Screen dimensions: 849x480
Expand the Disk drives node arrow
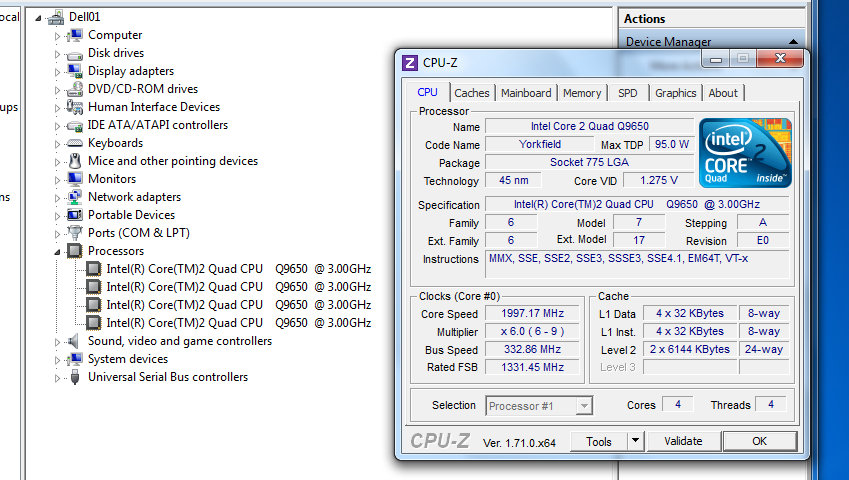[57, 54]
